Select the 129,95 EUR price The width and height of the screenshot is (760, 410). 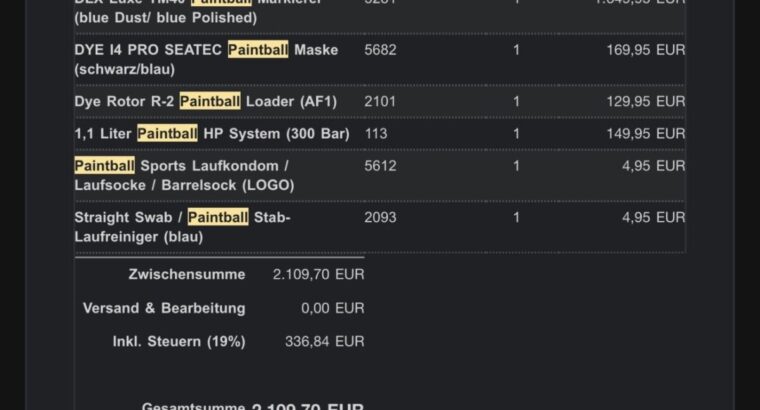[x=645, y=102]
